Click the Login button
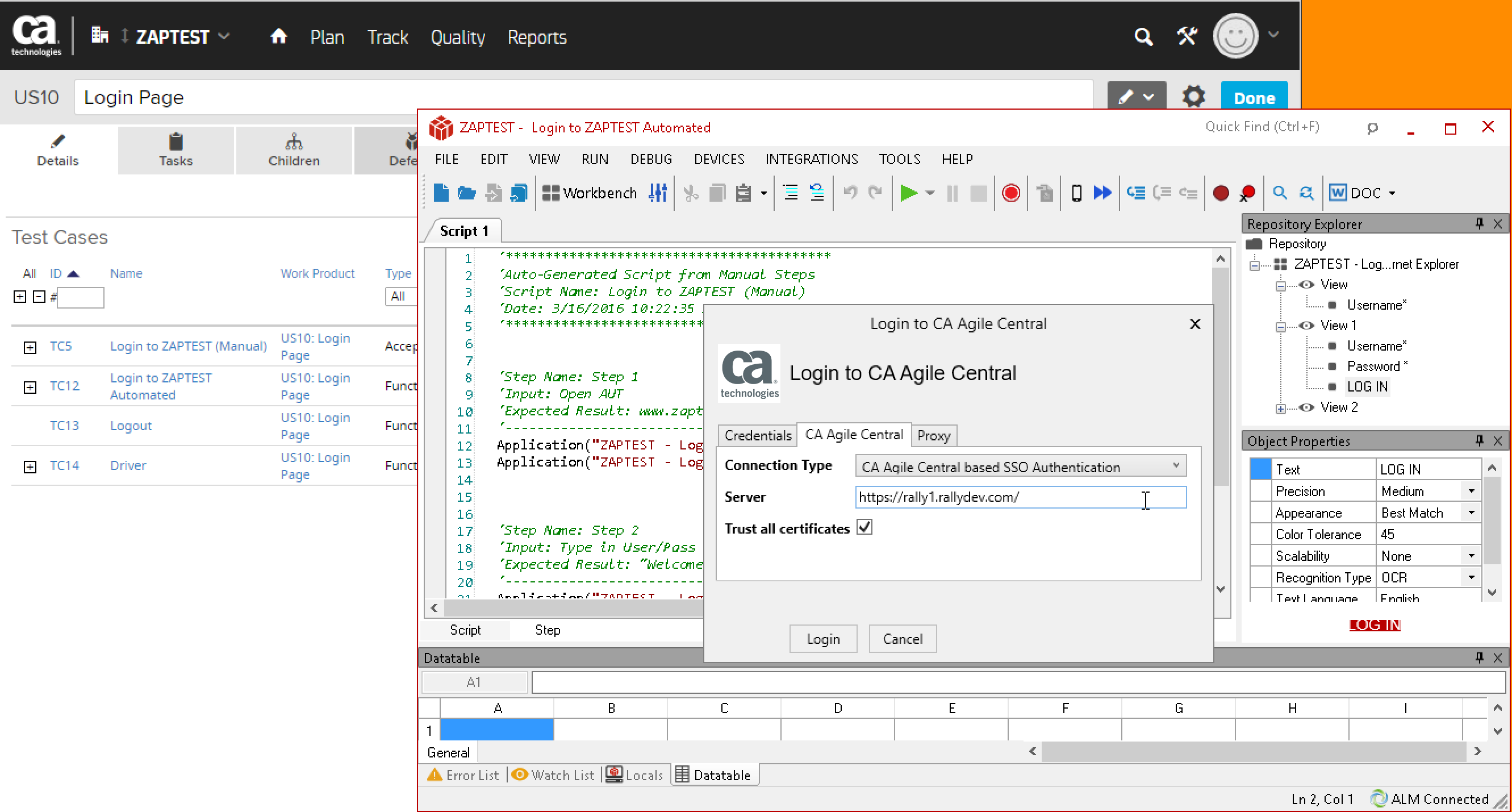1512x812 pixels. (823, 639)
